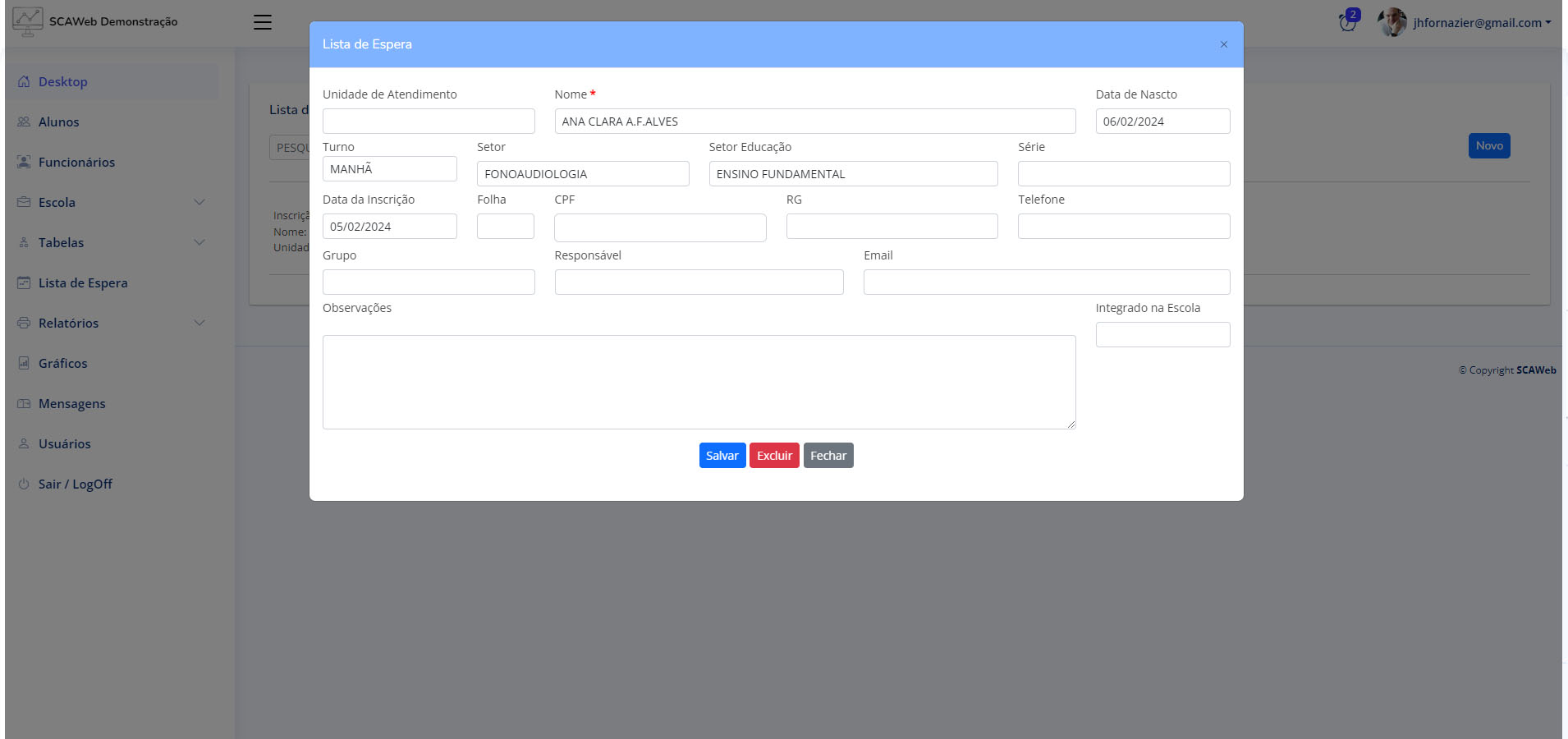Click the Observações text area

(x=699, y=382)
